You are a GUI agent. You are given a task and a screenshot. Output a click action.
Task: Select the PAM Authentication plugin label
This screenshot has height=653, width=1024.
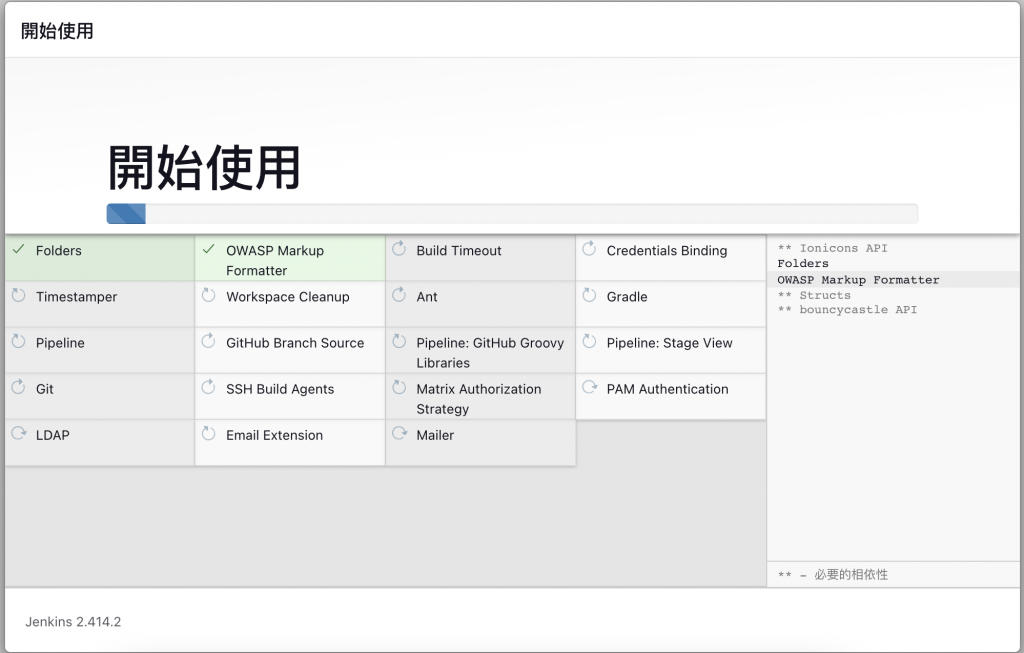667,389
